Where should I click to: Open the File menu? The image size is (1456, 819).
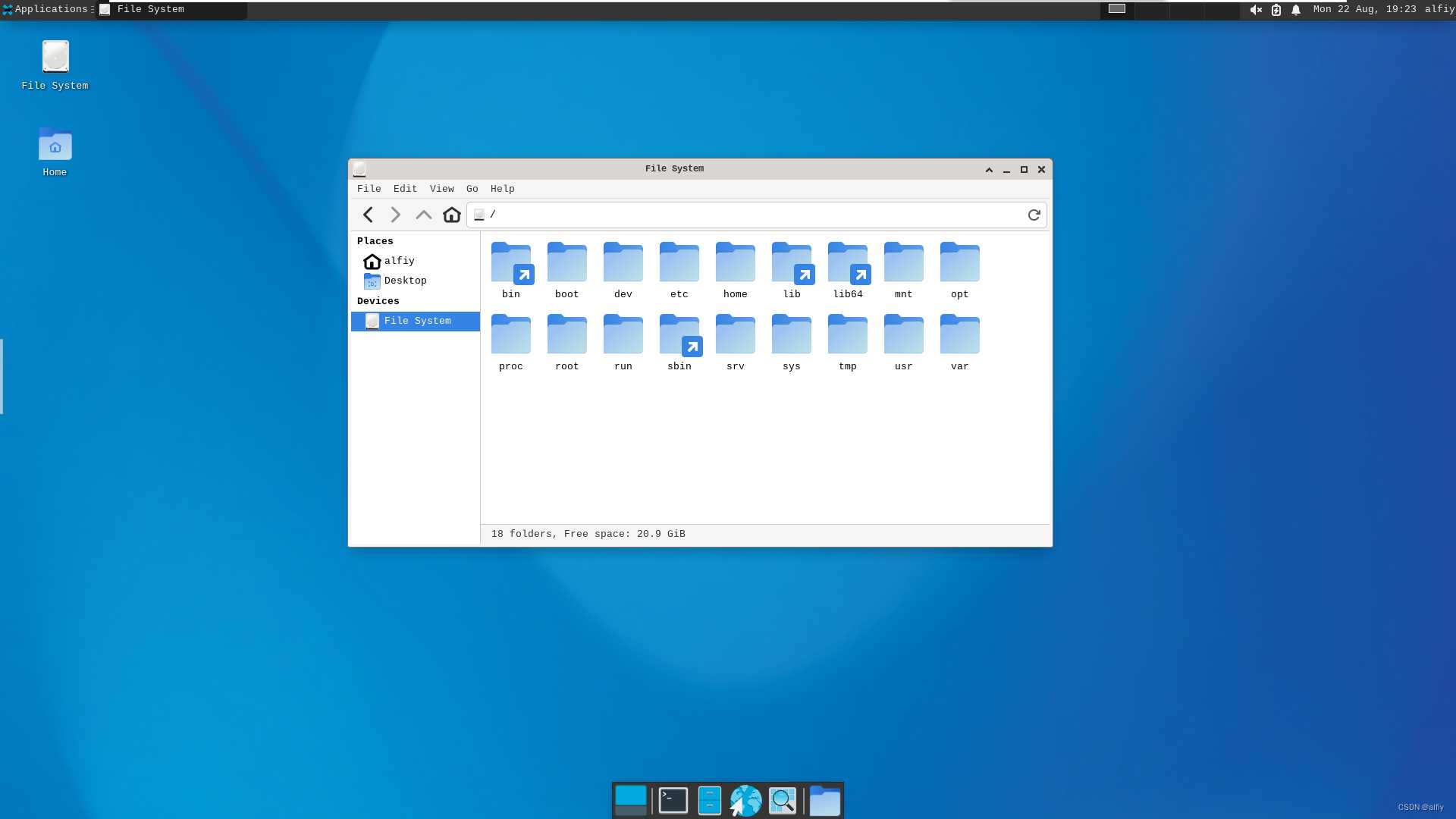(x=369, y=189)
